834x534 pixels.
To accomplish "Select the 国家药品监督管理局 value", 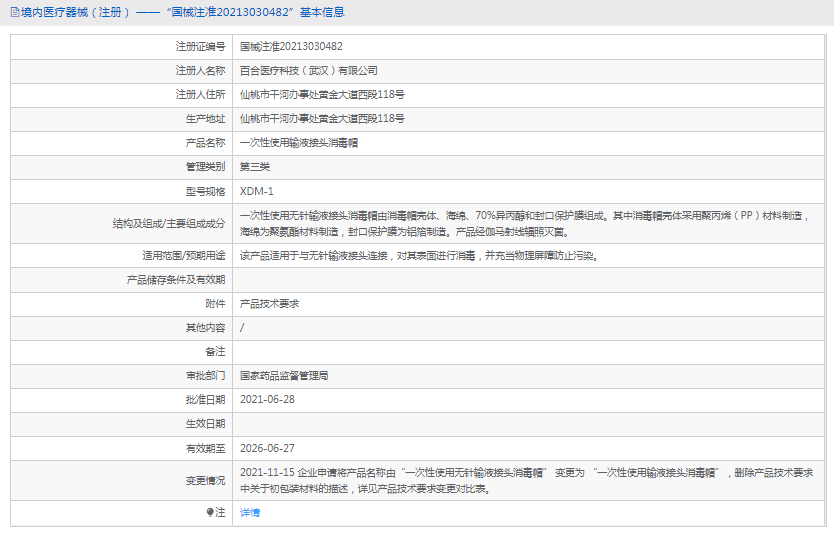I will pyautogui.click(x=283, y=376).
